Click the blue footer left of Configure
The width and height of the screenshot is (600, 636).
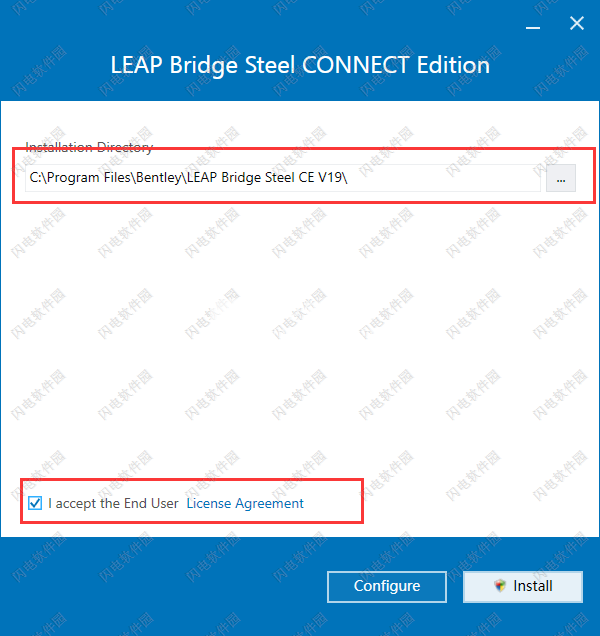pyautogui.click(x=162, y=587)
